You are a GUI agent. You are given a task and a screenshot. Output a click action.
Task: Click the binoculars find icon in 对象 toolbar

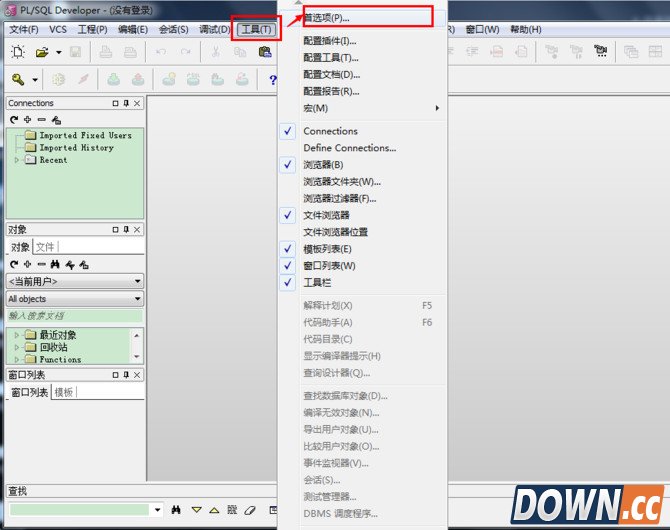(55, 265)
